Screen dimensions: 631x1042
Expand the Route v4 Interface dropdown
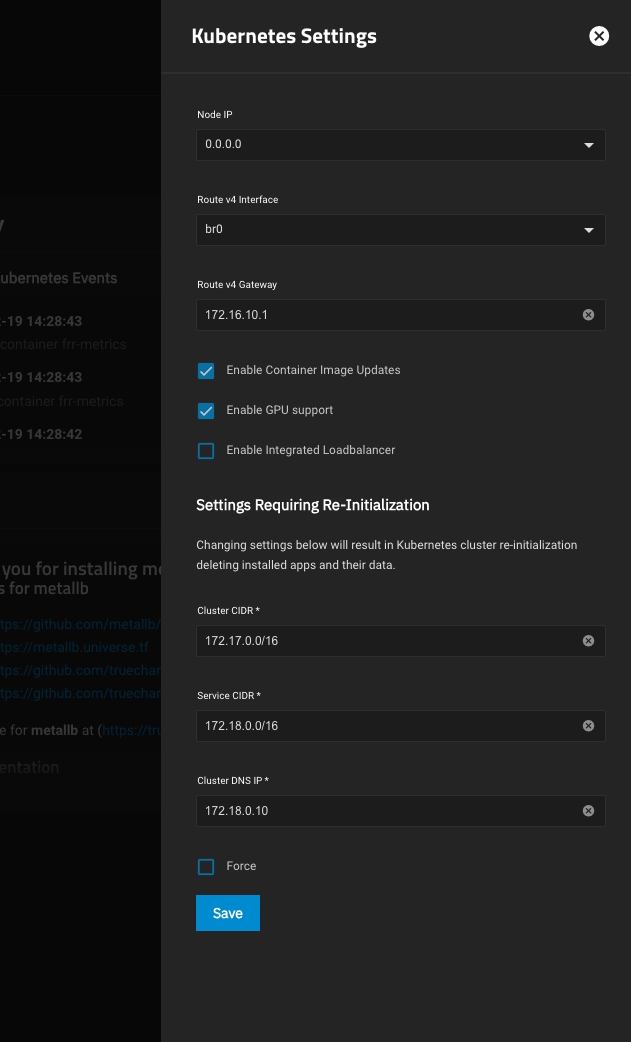tap(400, 230)
